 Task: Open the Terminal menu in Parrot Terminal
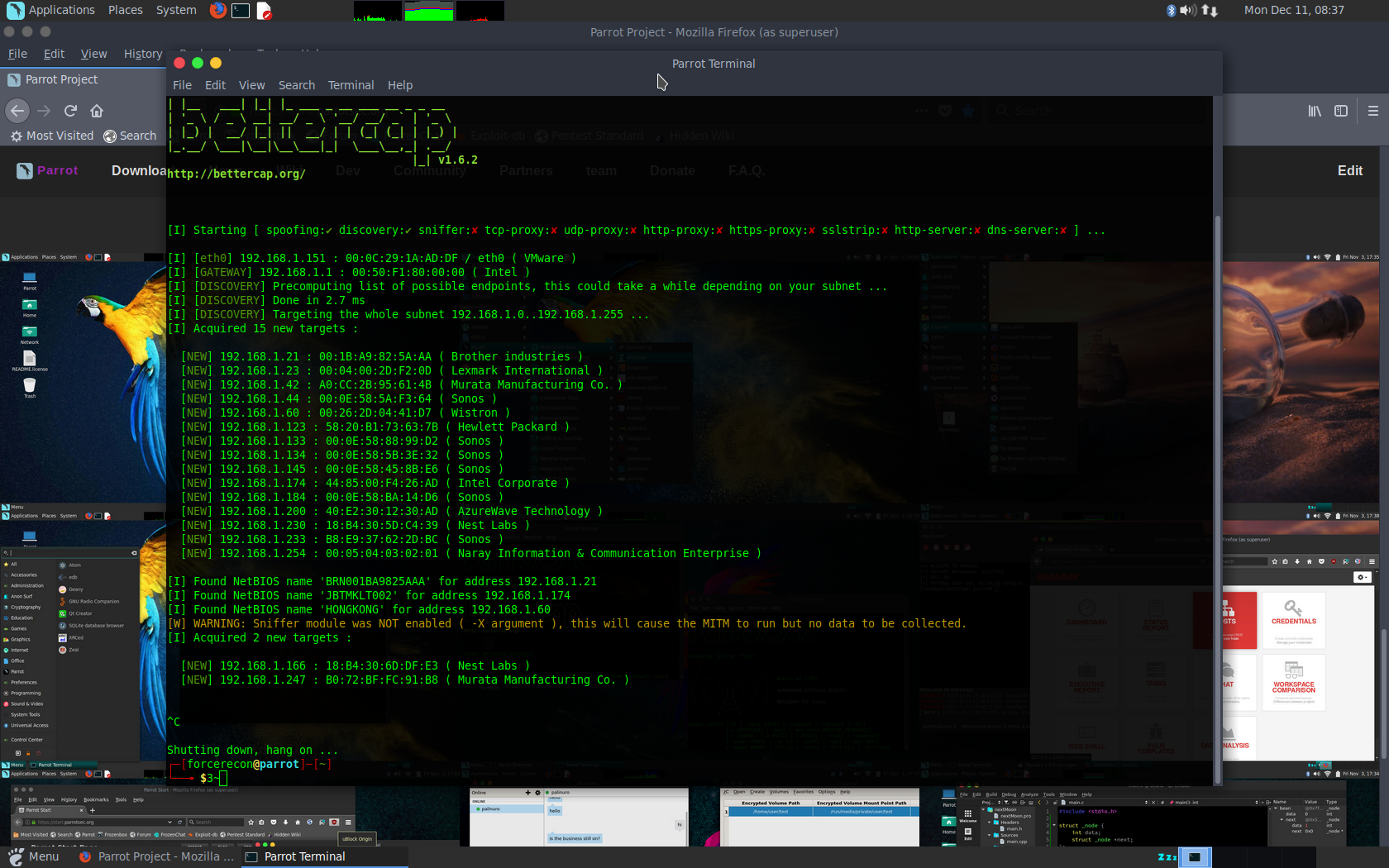pos(351,85)
